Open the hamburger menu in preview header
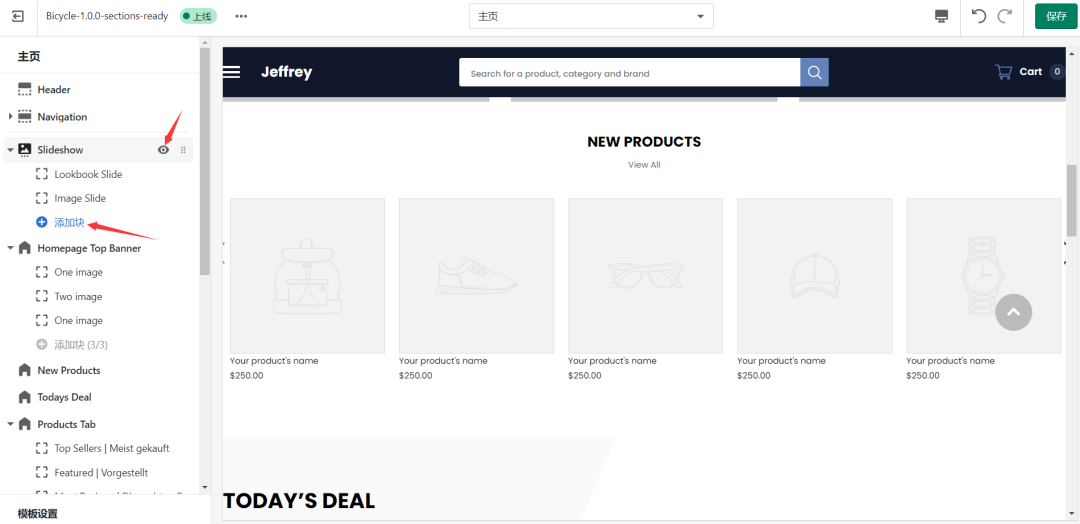Viewport: 1080px width, 524px height. tap(232, 72)
